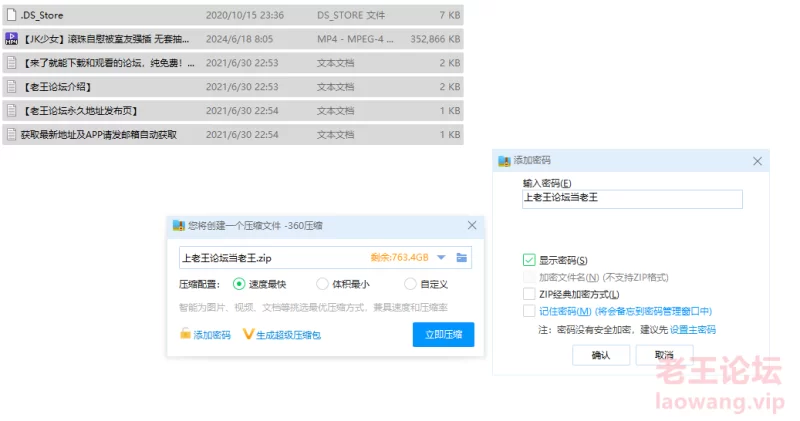800x421 pixels.
Task: Click the MP4 video file icon
Action: tap(11, 39)
